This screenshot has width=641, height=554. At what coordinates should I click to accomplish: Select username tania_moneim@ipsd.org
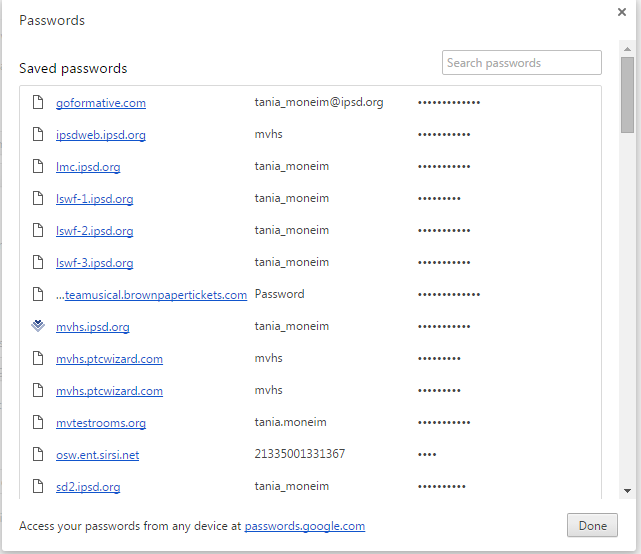point(319,102)
